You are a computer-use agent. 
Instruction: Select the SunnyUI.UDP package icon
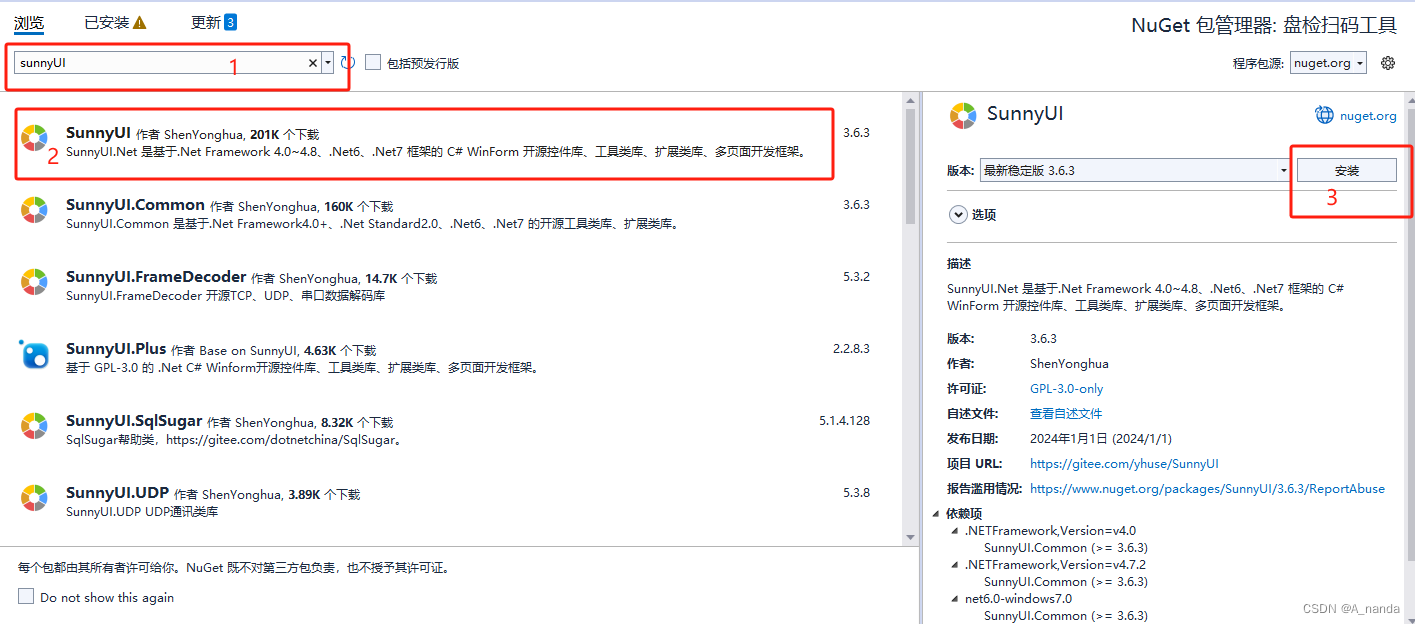(34, 497)
